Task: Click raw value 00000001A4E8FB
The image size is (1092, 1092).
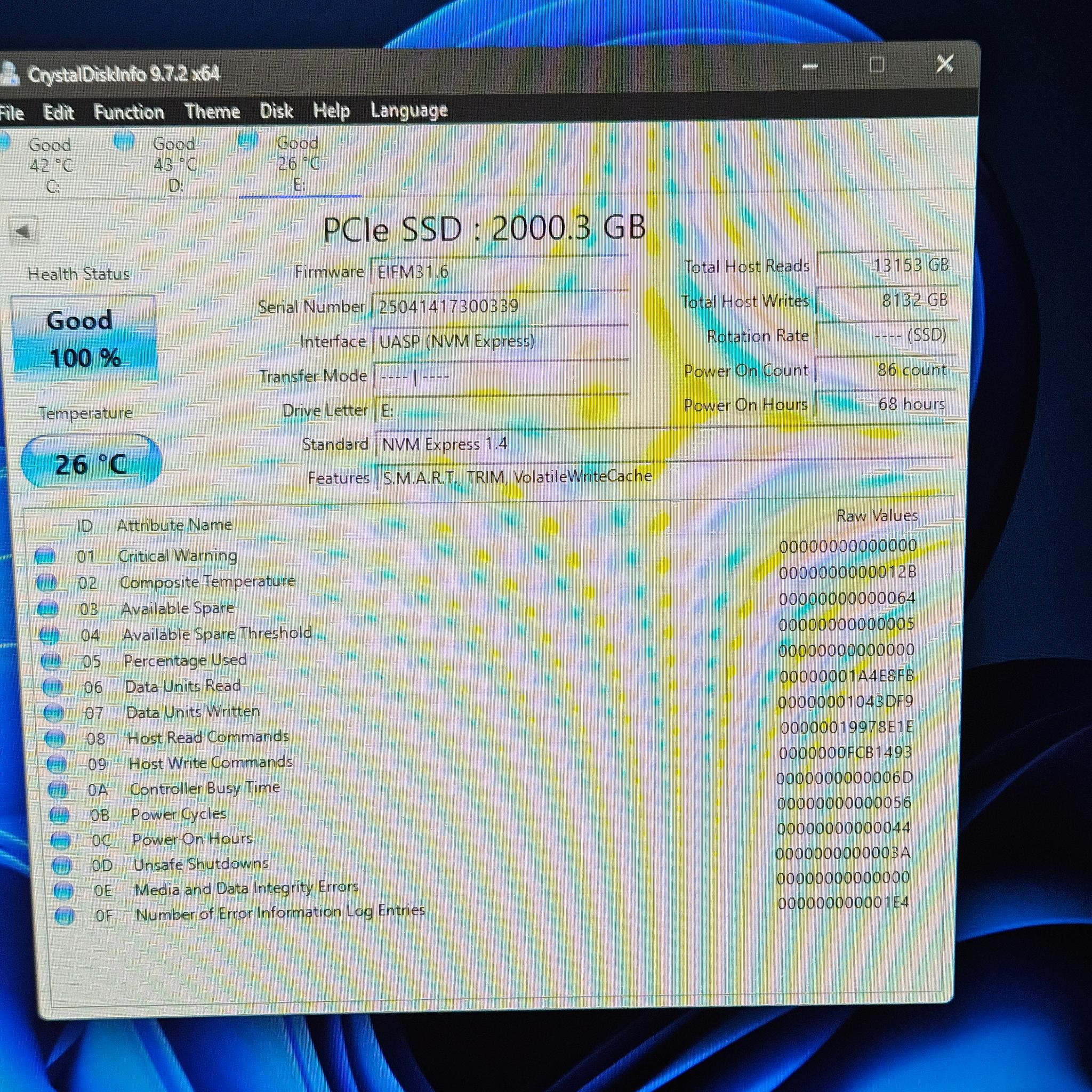Action: [846, 676]
